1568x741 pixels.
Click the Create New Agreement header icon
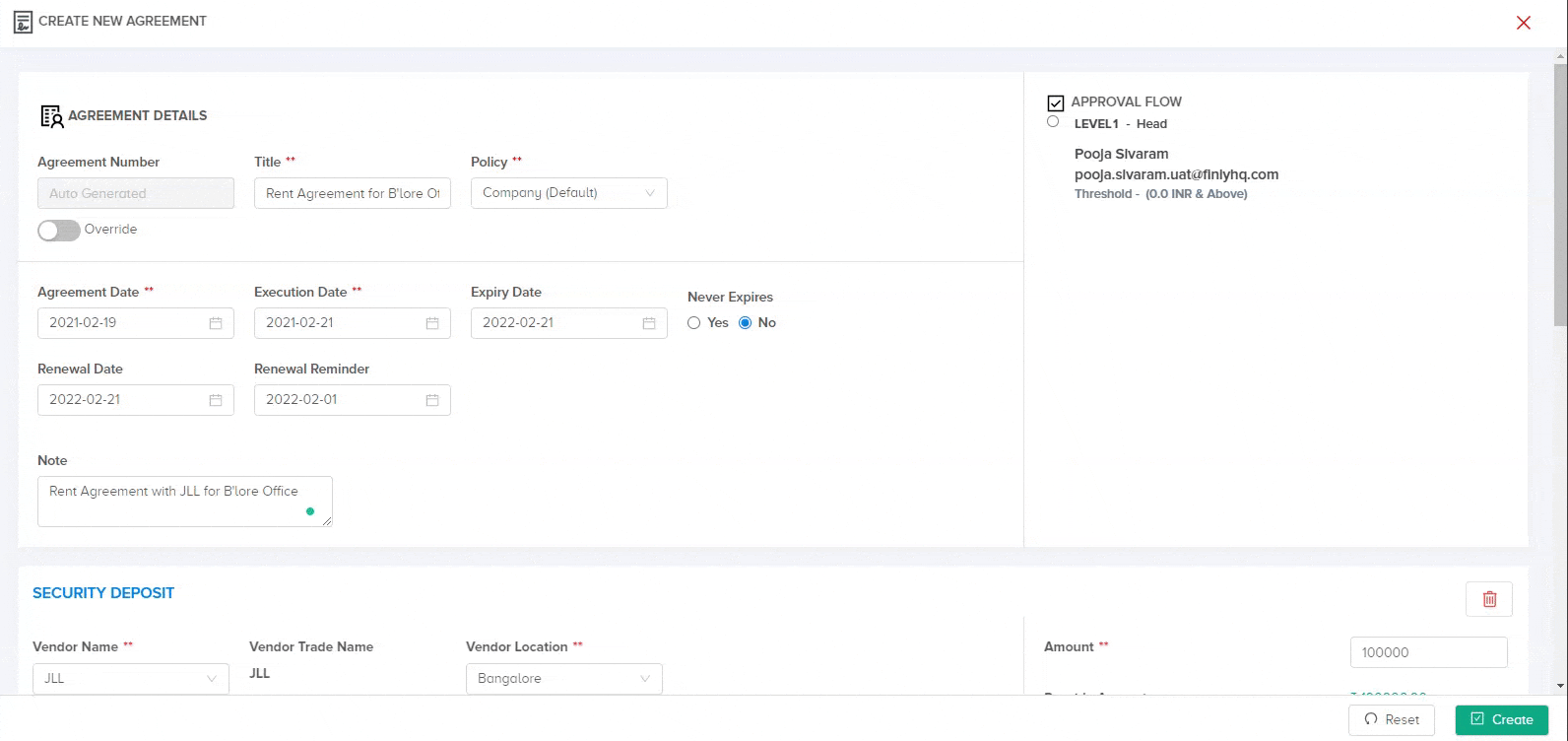pyautogui.click(x=23, y=22)
